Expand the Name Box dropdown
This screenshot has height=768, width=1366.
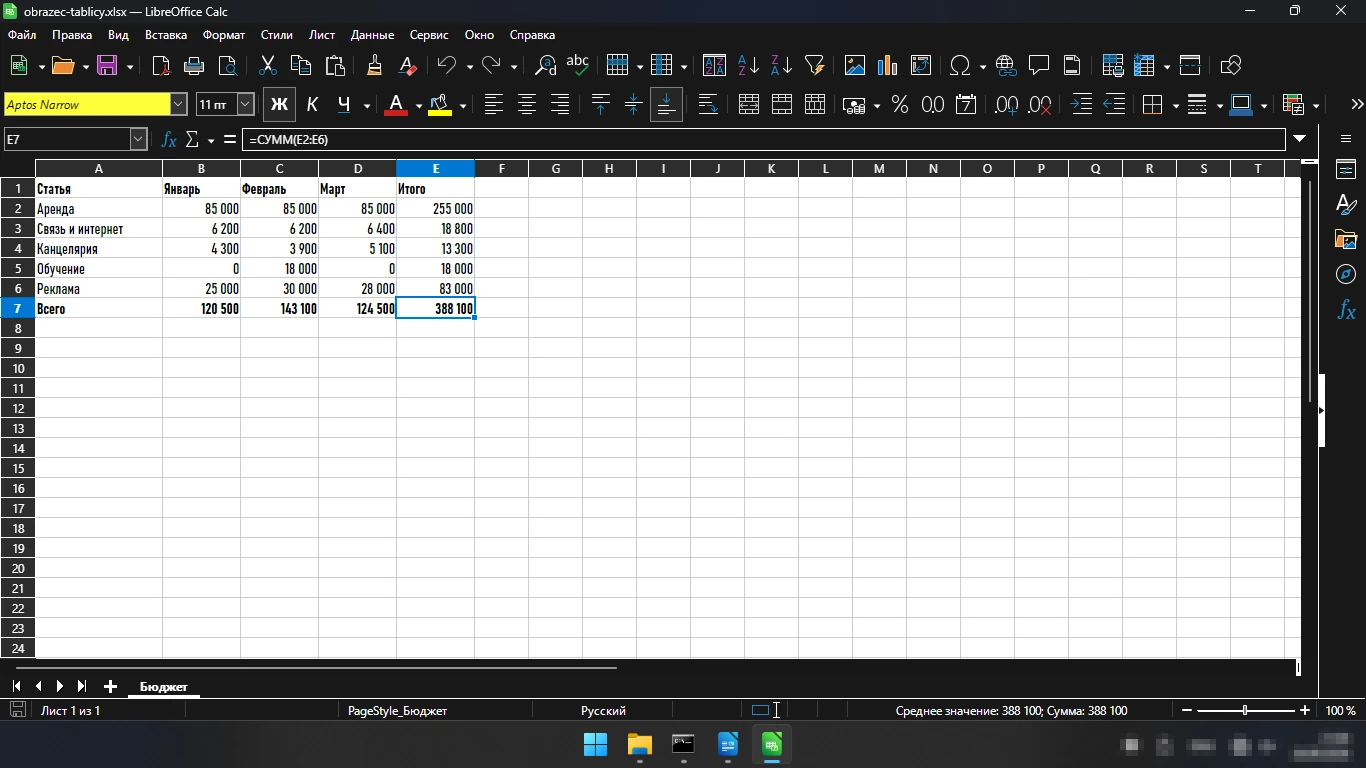click(139, 140)
